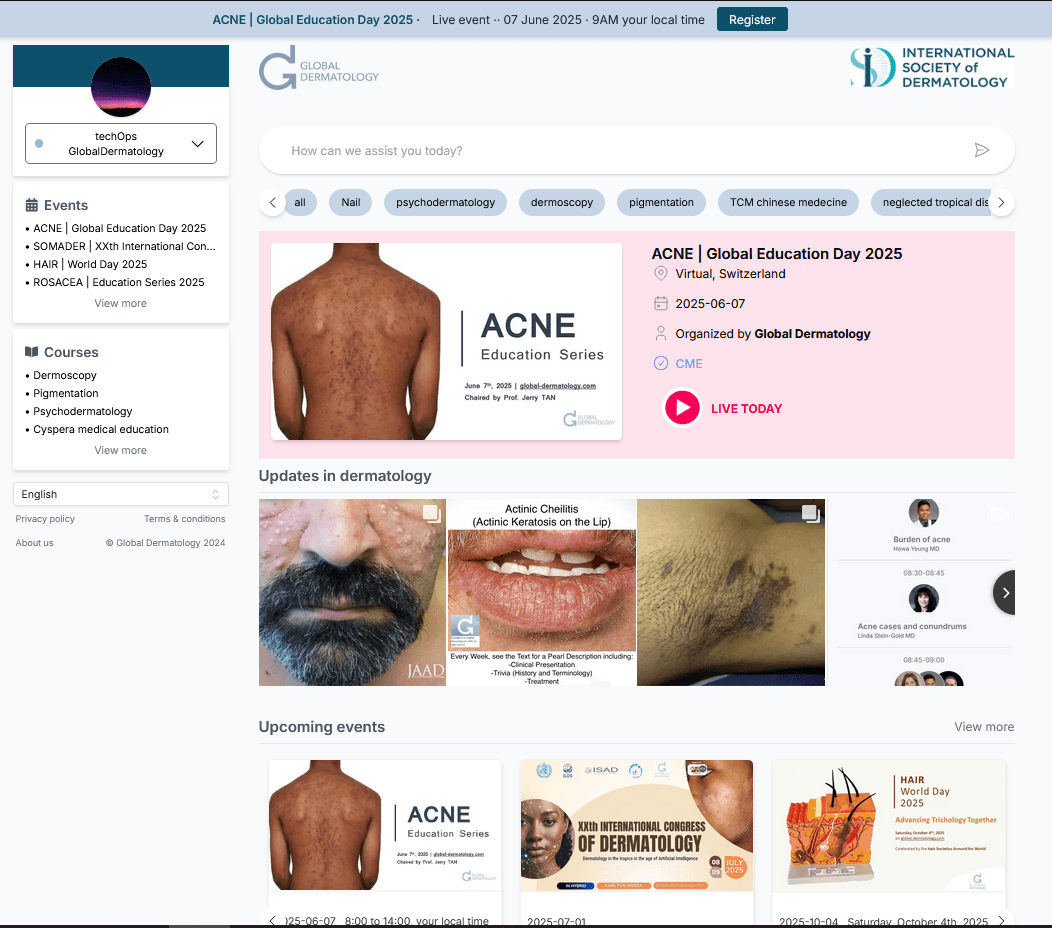Click View more under Courses
Screen dimensions: 1052x928
click(121, 450)
